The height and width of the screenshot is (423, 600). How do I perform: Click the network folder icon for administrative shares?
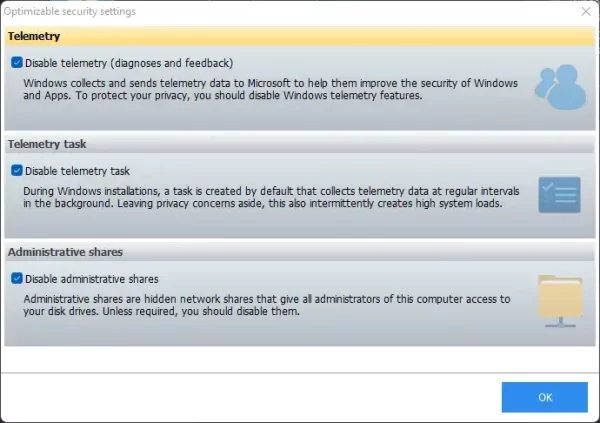point(560,301)
